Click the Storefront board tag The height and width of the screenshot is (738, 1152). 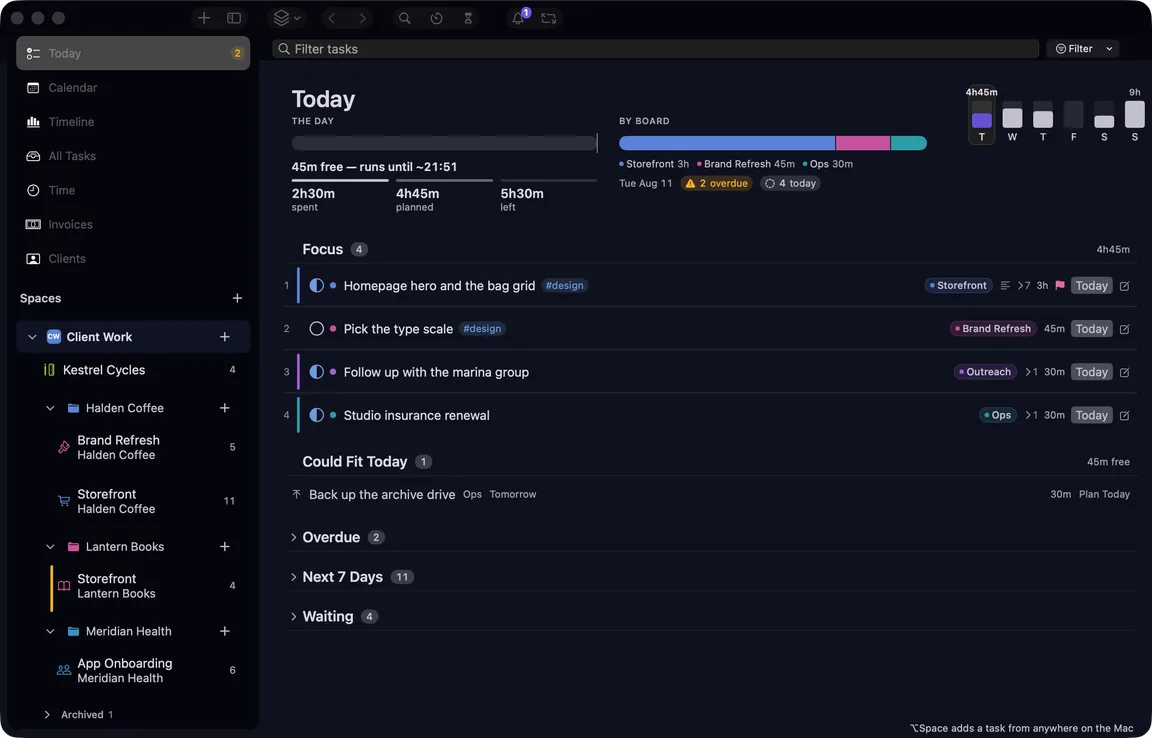point(958,285)
